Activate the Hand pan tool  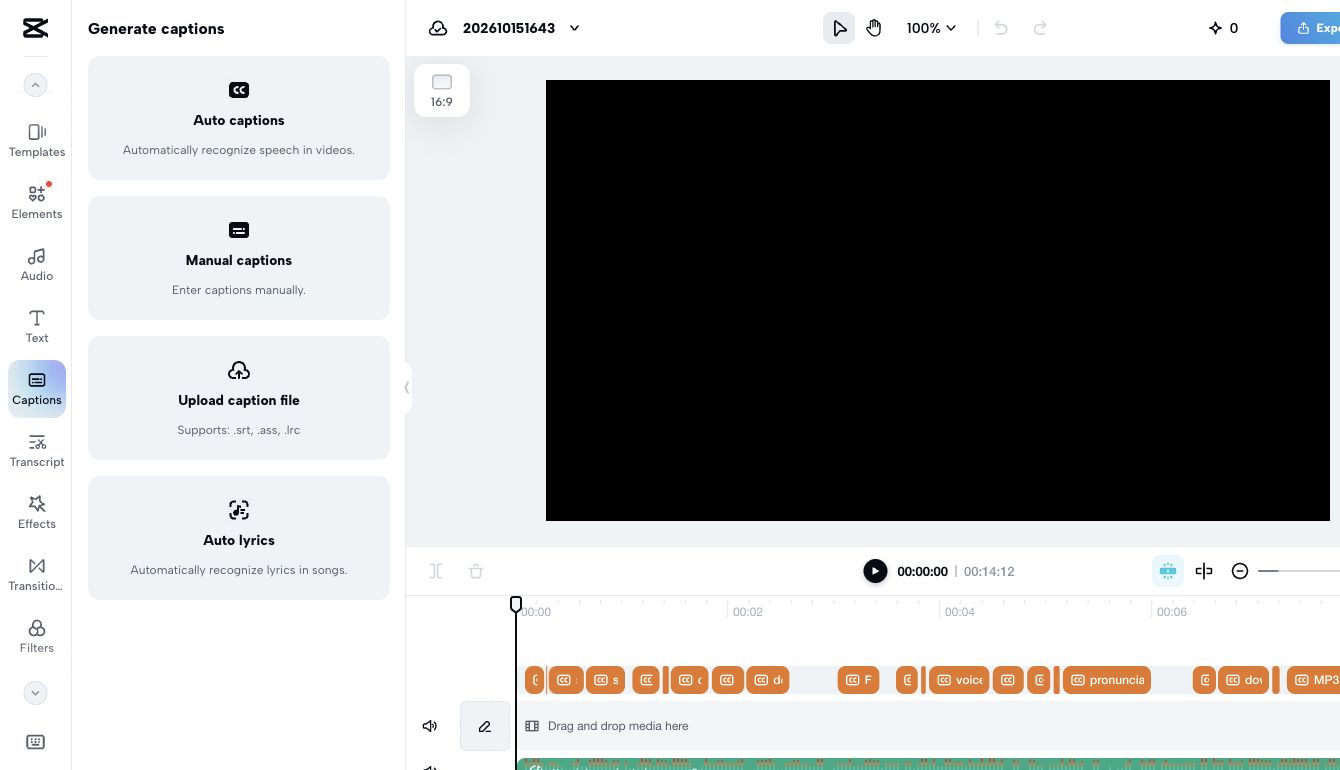click(874, 28)
